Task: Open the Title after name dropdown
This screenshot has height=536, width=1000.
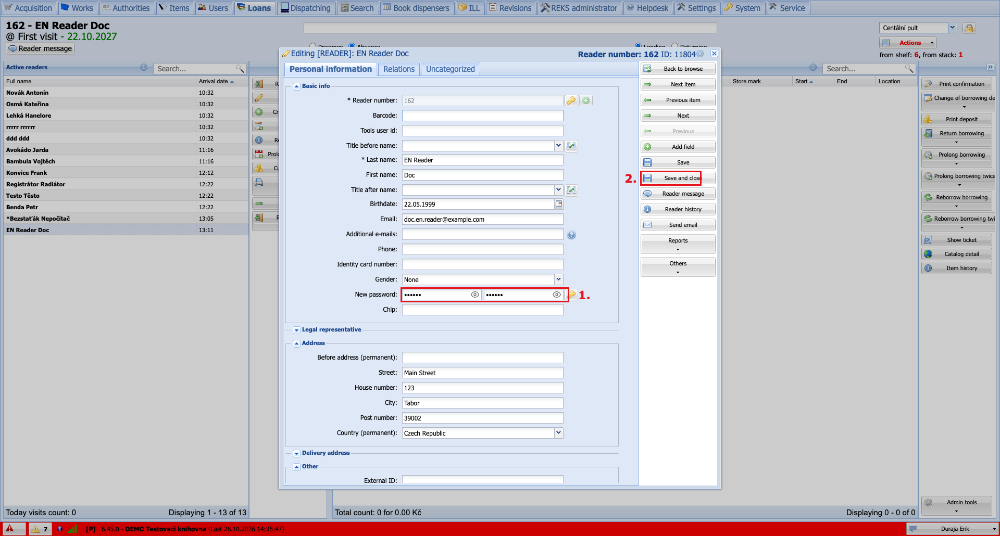Action: 559,190
